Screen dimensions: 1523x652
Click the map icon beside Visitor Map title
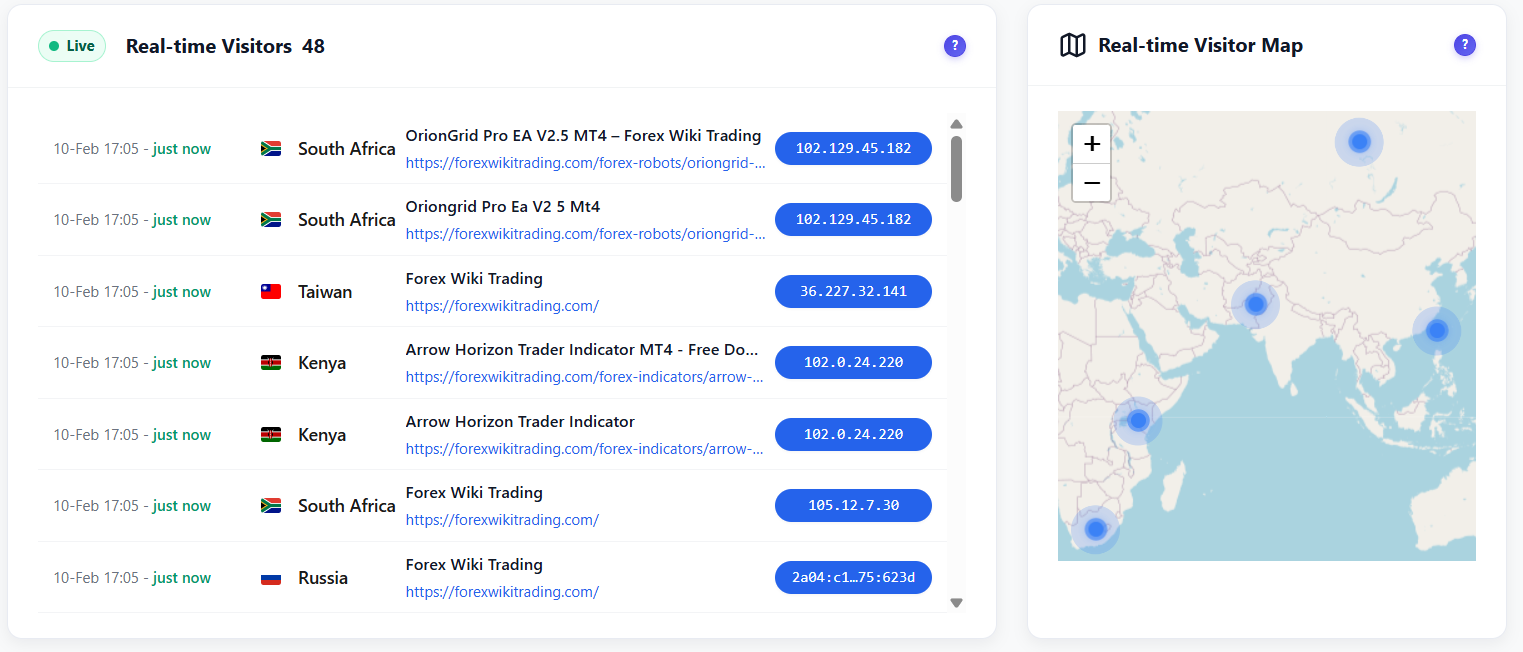tap(1072, 44)
